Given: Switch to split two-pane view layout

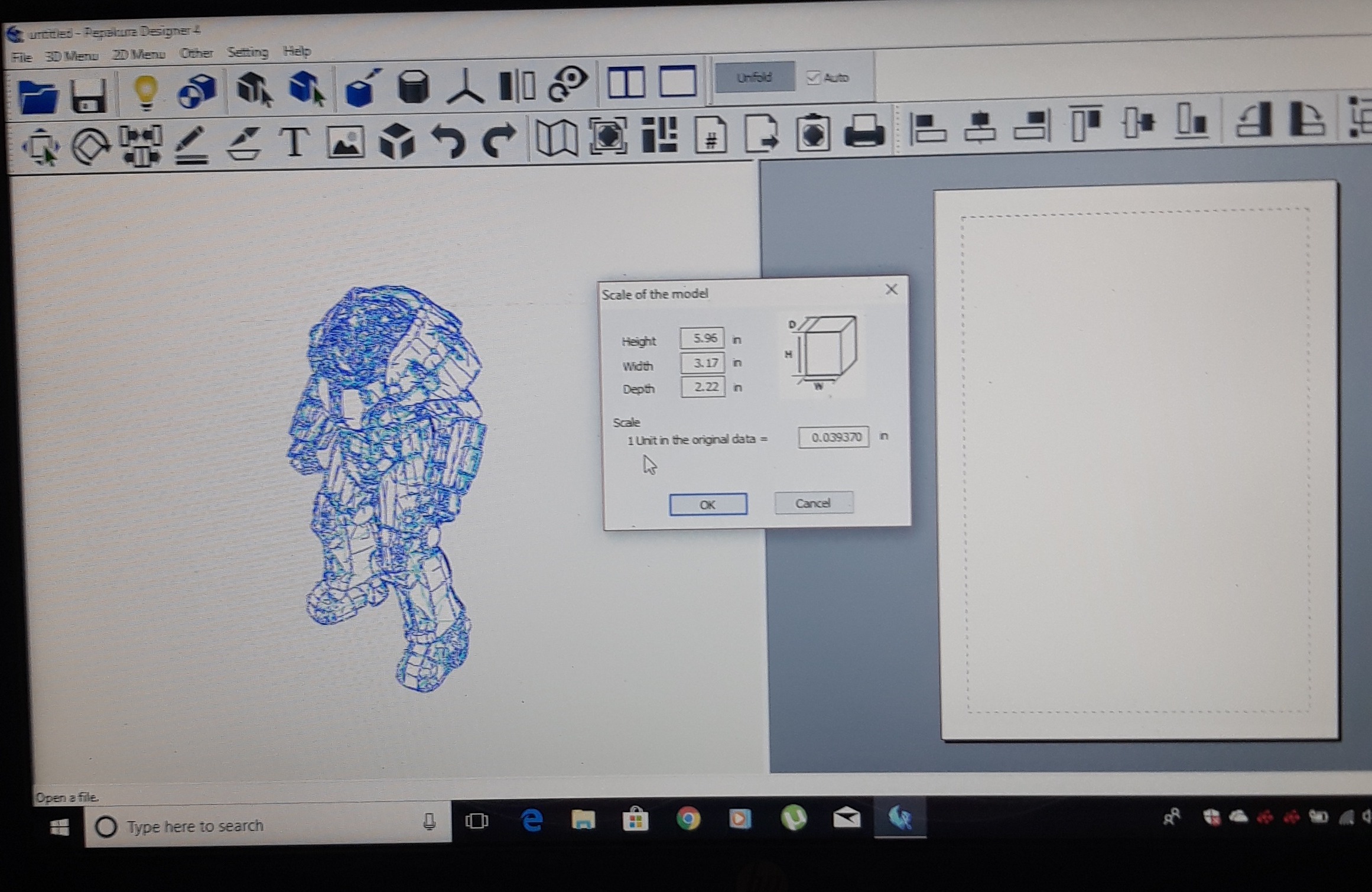Looking at the screenshot, I should point(626,82).
